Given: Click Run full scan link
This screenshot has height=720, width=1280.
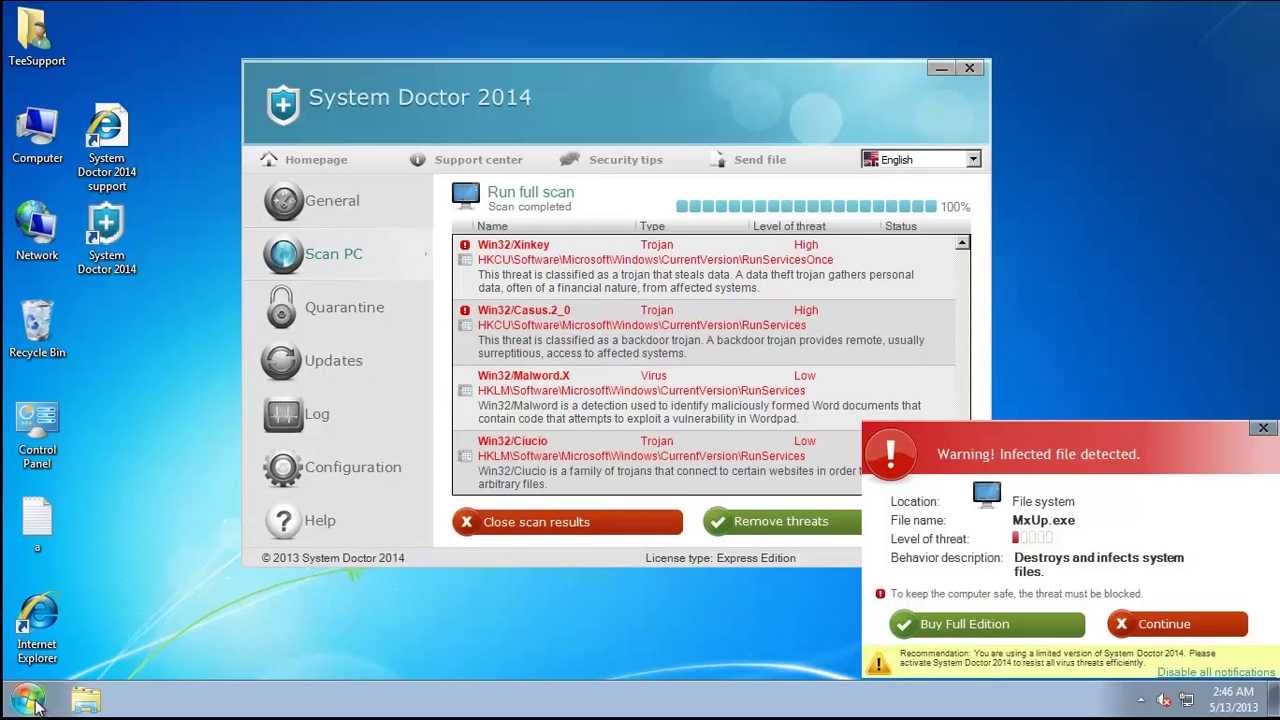Looking at the screenshot, I should pyautogui.click(x=531, y=192).
